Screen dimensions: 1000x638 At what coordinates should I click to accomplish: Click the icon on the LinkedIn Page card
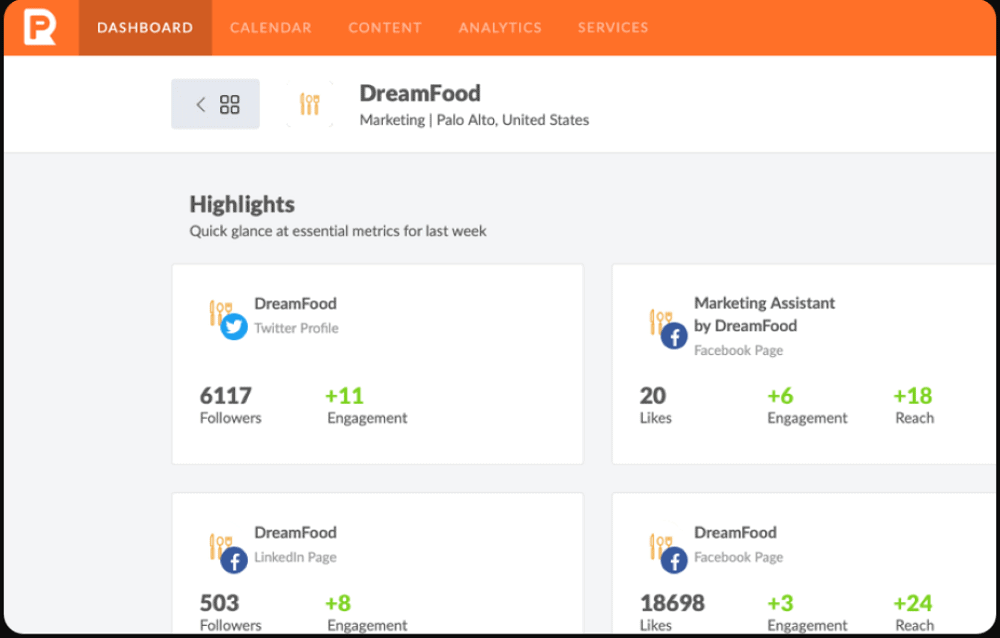click(234, 560)
